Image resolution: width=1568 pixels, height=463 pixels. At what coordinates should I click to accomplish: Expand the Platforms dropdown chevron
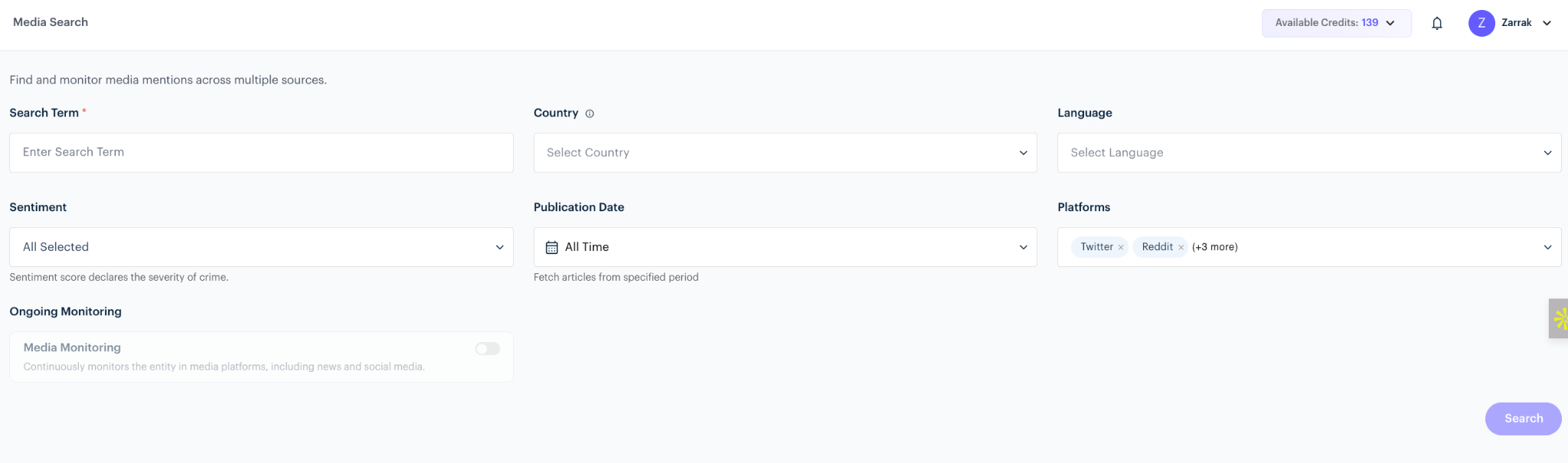(1547, 247)
